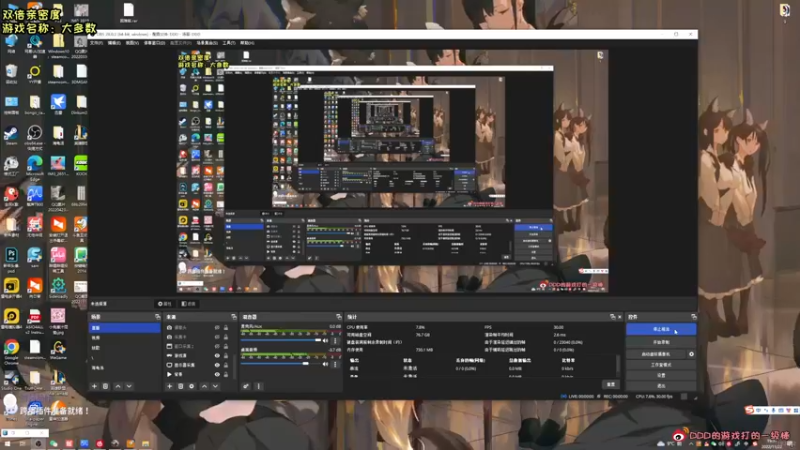Open the File menu in OBS

[x=96, y=43]
